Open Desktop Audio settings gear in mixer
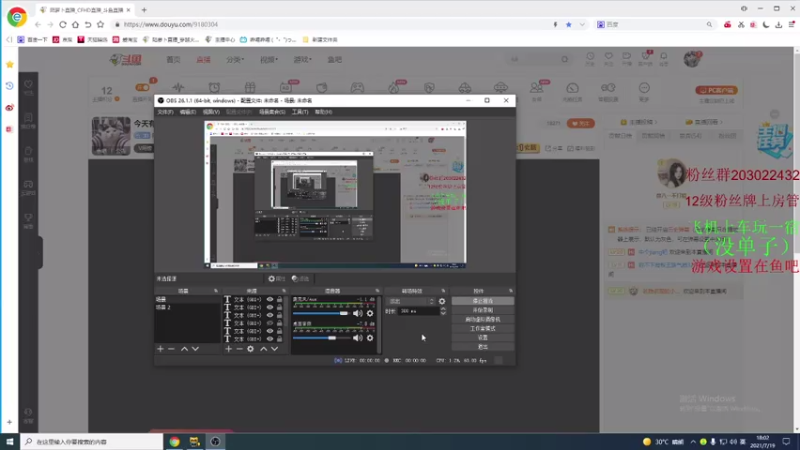This screenshot has height=450, width=800. pyautogui.click(x=370, y=338)
